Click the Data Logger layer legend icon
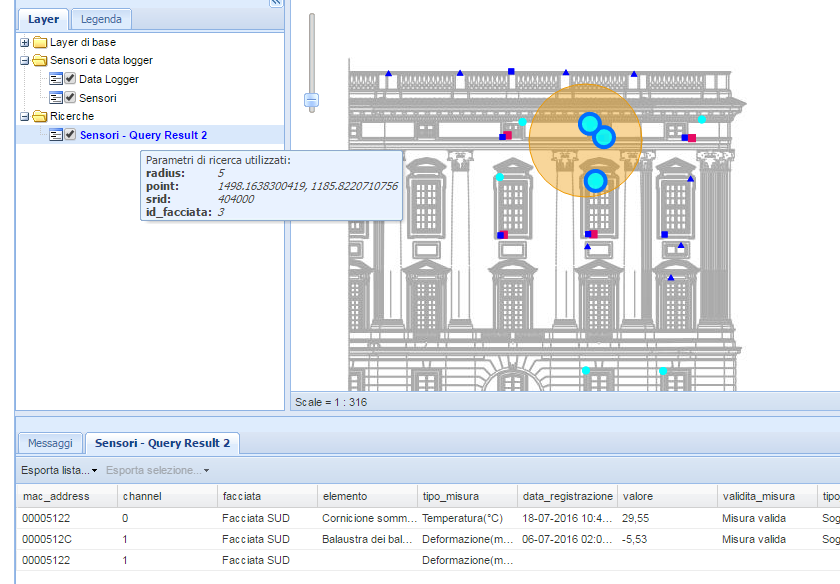 56,79
